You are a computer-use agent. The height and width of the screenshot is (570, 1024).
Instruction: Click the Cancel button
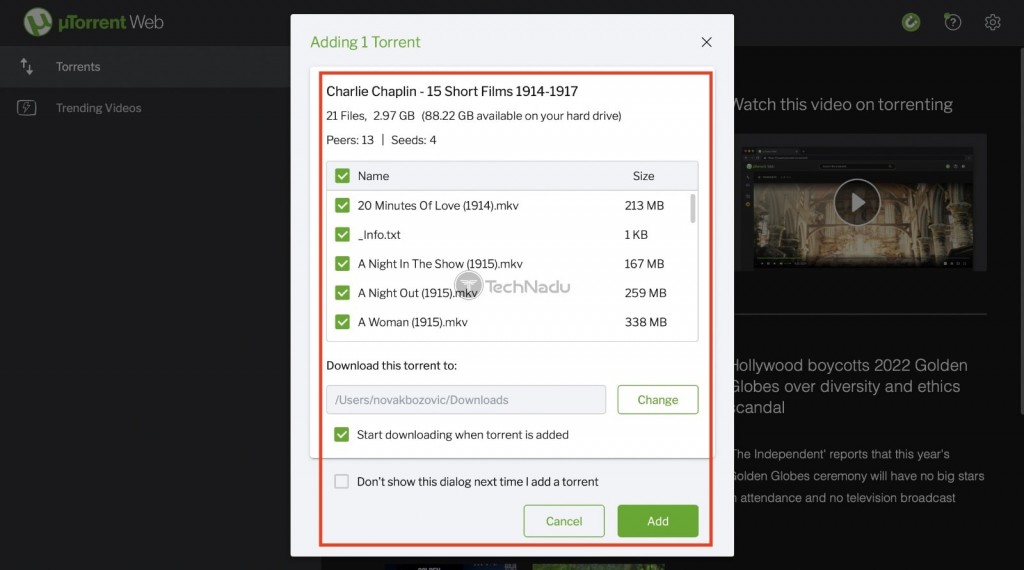(564, 521)
